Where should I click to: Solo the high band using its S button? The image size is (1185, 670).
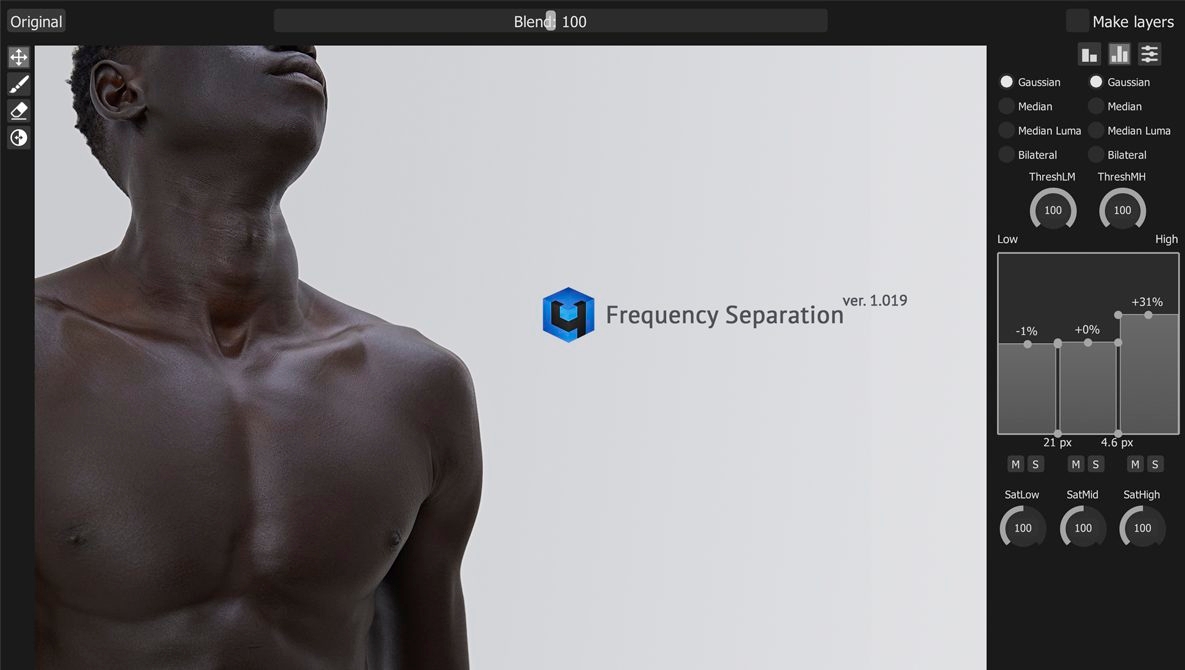1155,464
